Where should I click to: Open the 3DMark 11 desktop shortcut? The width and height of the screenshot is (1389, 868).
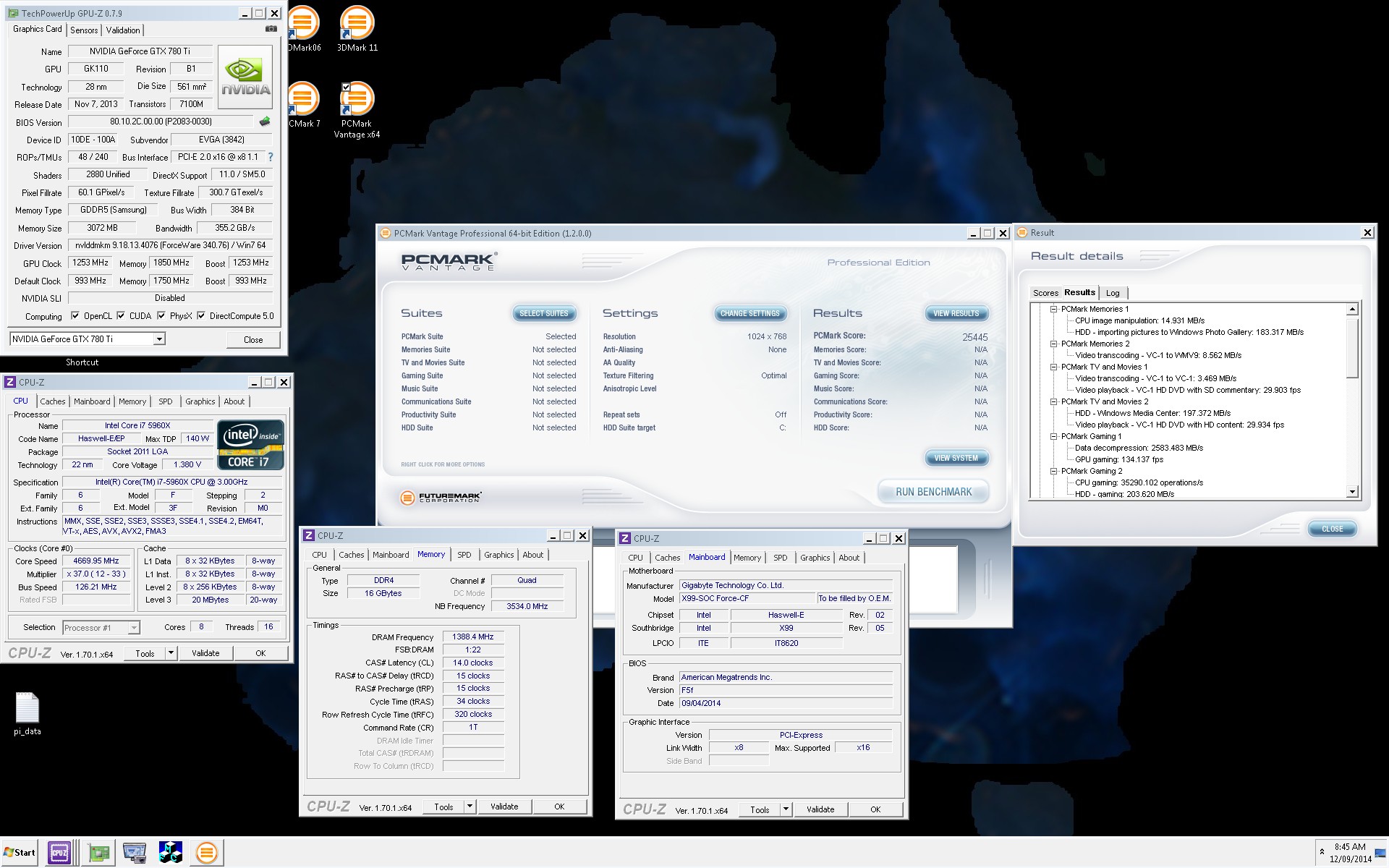pos(357,29)
